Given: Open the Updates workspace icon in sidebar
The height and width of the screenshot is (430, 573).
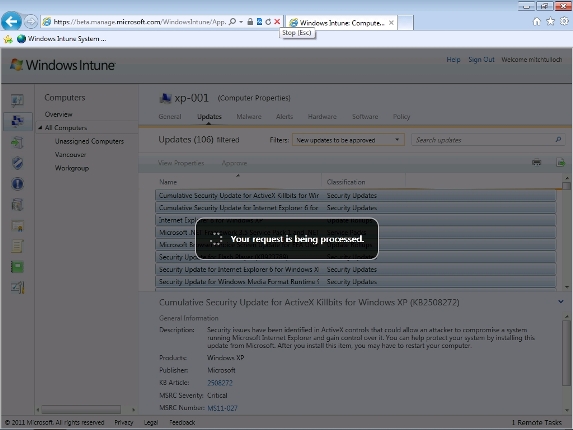Looking at the screenshot, I should (x=17, y=142).
